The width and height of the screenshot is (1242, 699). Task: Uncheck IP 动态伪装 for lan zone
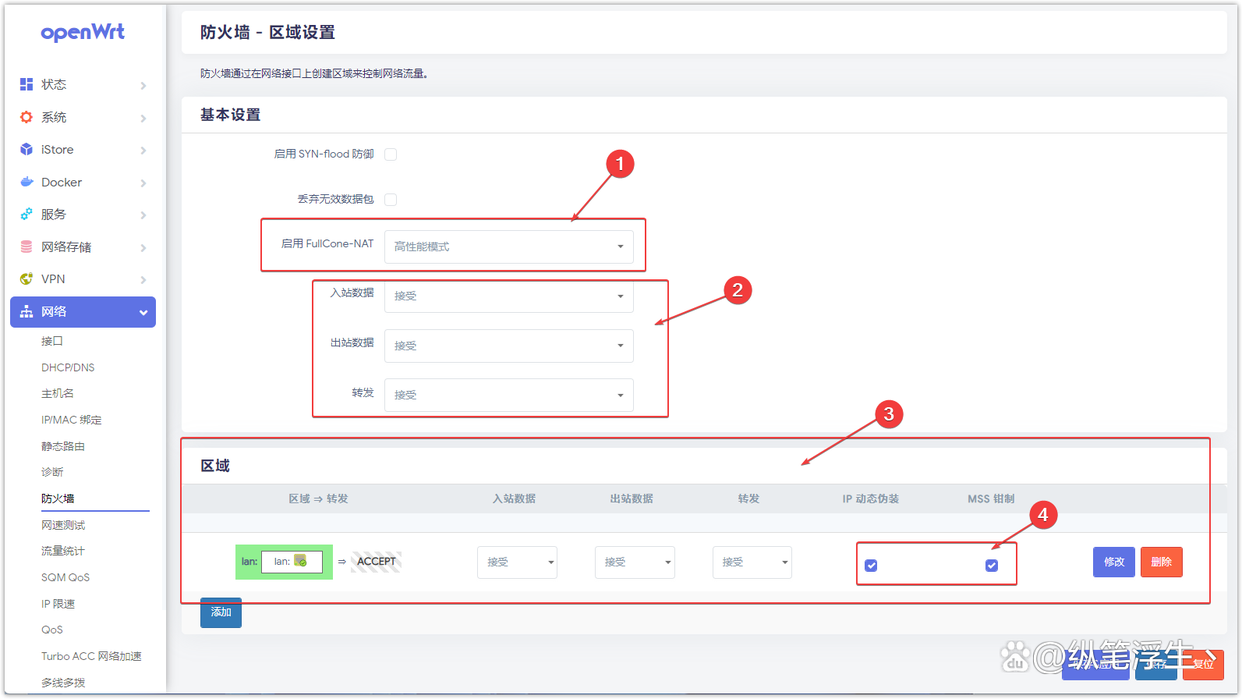click(x=871, y=565)
